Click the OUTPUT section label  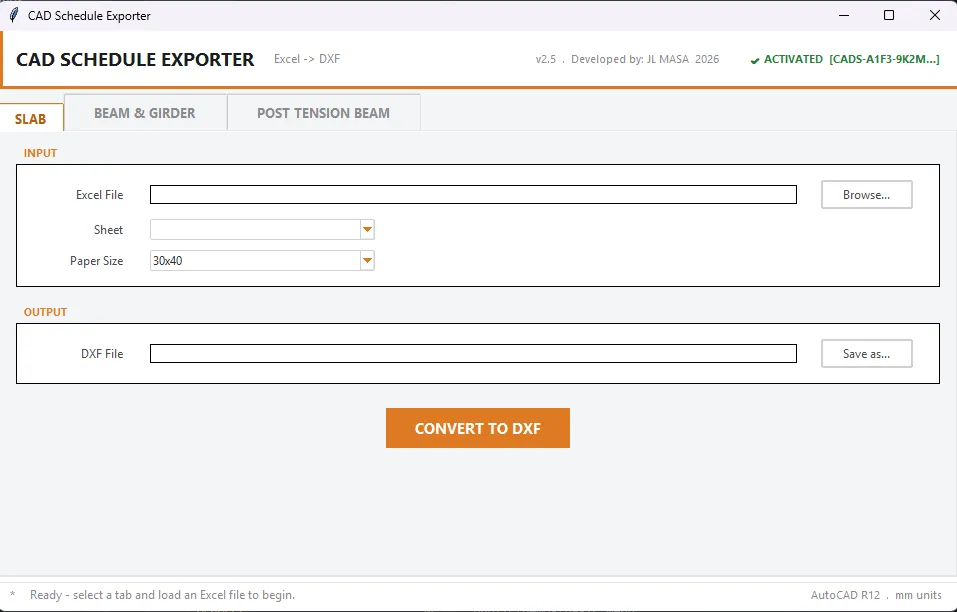point(45,312)
